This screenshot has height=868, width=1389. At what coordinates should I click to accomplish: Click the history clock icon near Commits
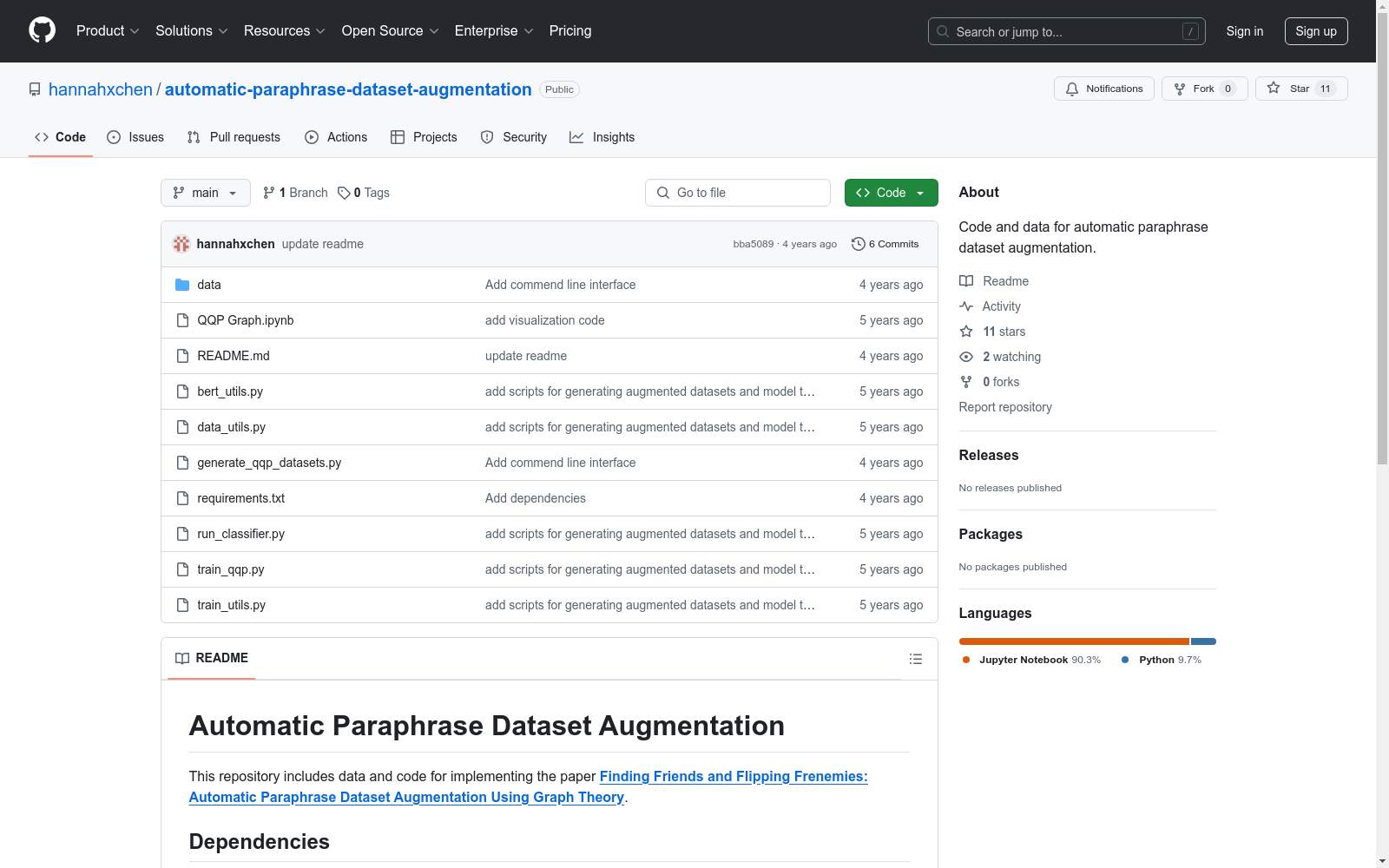pyautogui.click(x=859, y=244)
